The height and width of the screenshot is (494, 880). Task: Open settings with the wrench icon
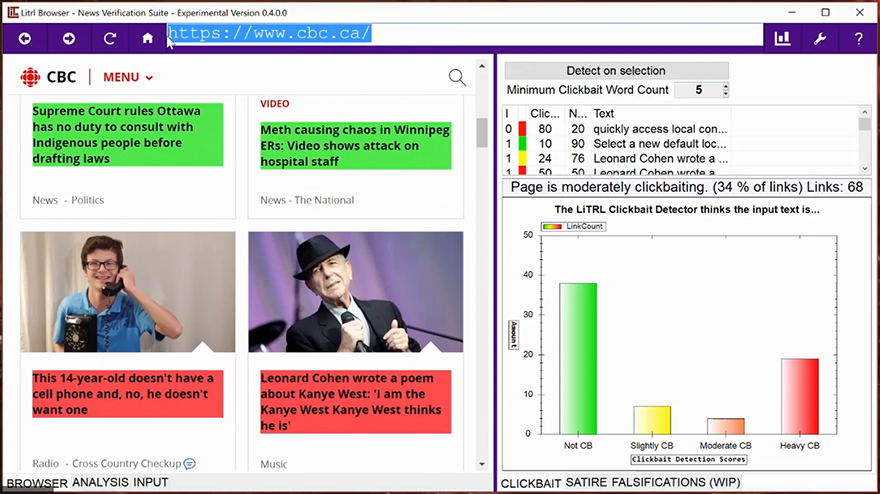(820, 38)
